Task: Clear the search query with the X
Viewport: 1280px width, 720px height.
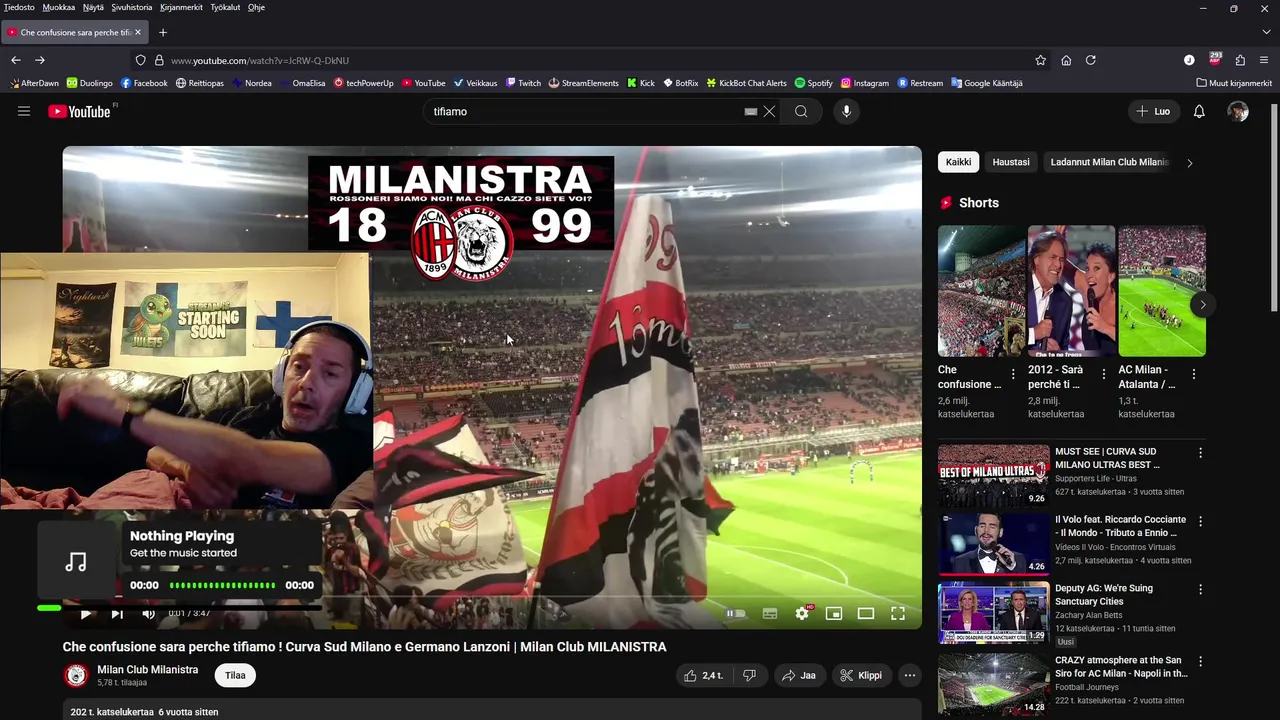Action: coord(769,111)
